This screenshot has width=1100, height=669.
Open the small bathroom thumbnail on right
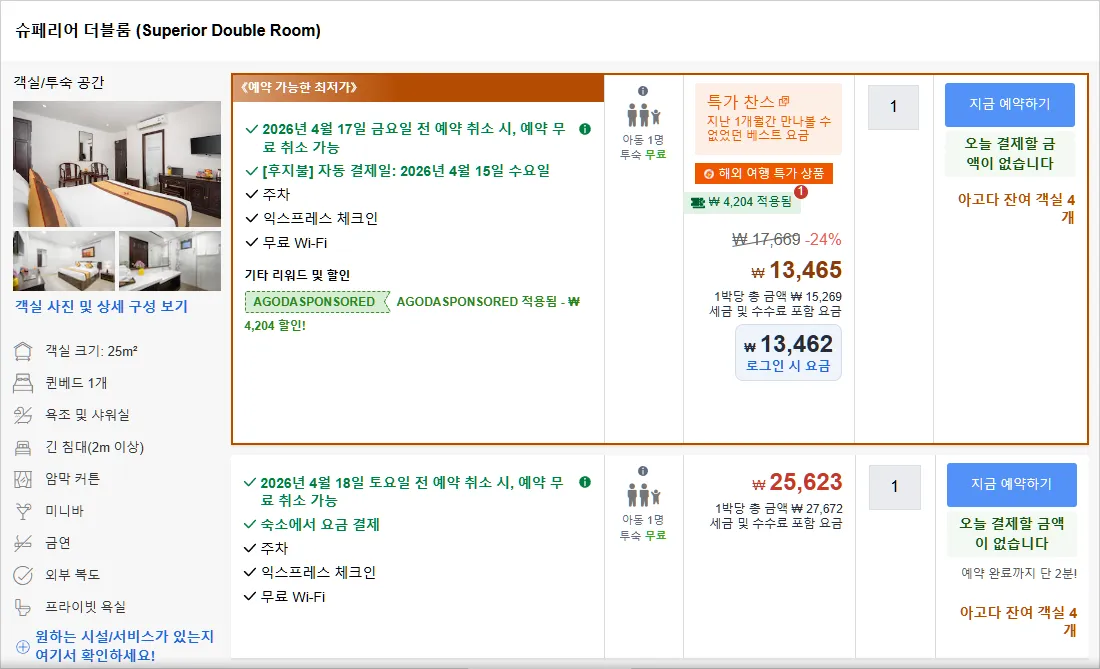tap(170, 261)
